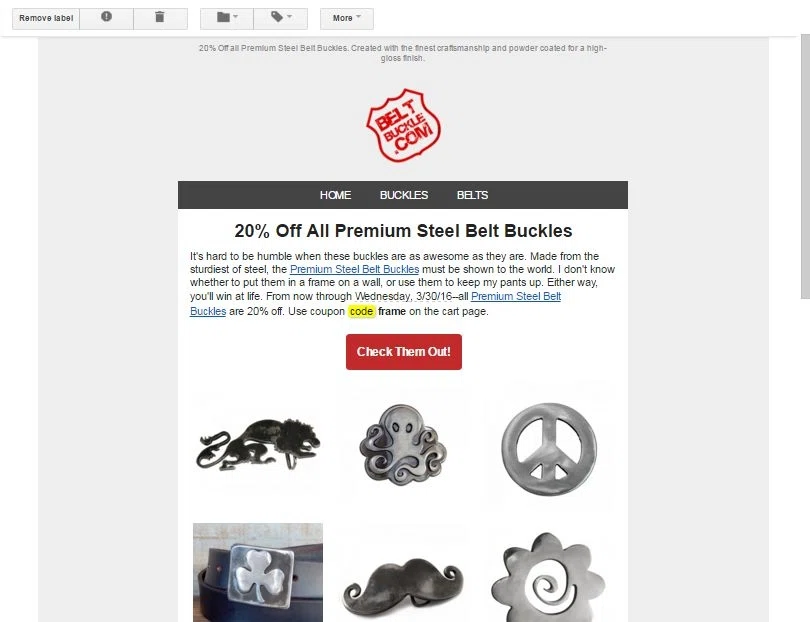Screen dimensions: 810x622
Task: Follow the second Premium Steel Belt link
Action: click(516, 296)
